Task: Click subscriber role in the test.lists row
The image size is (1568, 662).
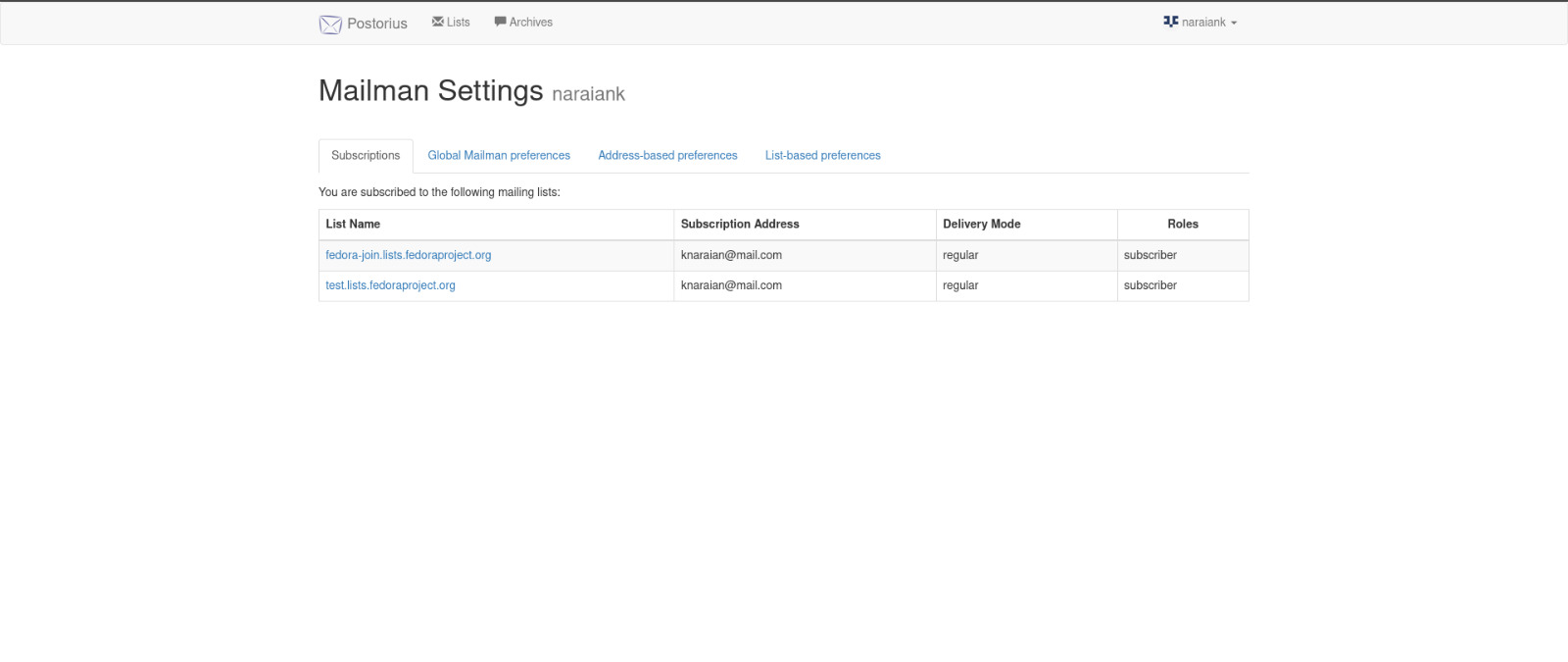Action: [x=1151, y=285]
